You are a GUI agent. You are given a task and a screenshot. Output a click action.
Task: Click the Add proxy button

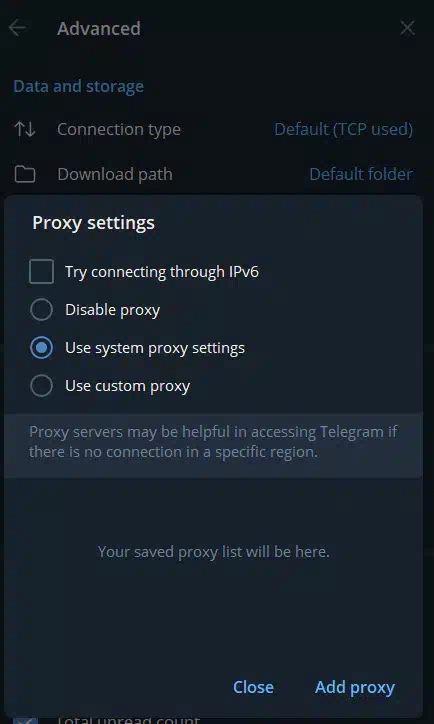click(x=355, y=687)
